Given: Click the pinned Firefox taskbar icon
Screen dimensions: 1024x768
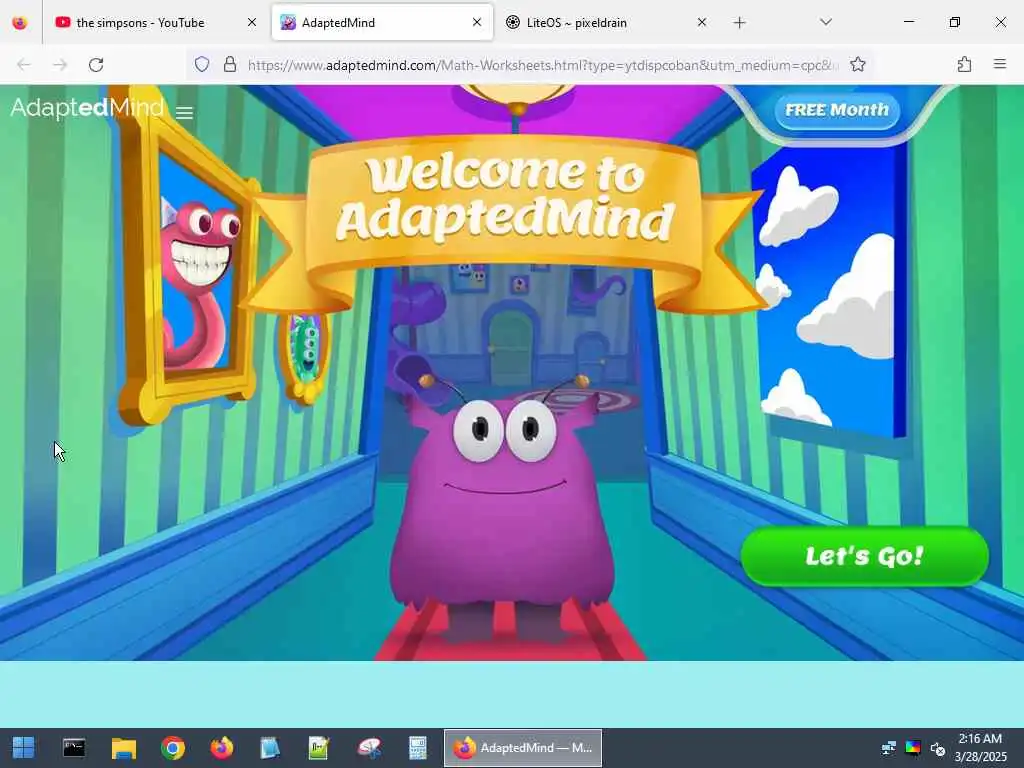Looking at the screenshot, I should (x=222, y=748).
